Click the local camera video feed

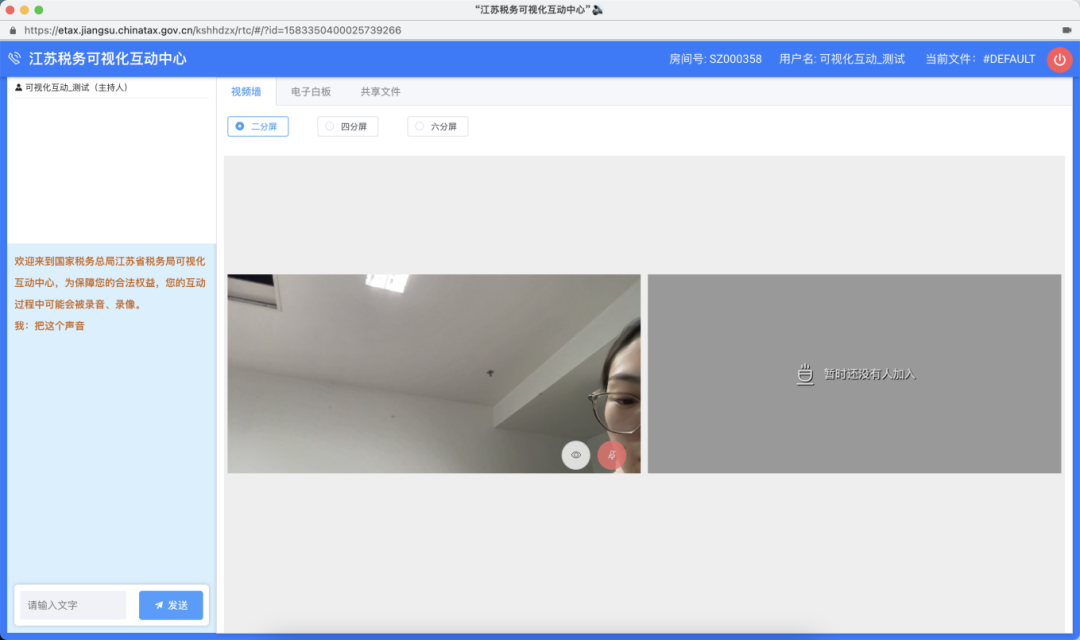(x=434, y=373)
